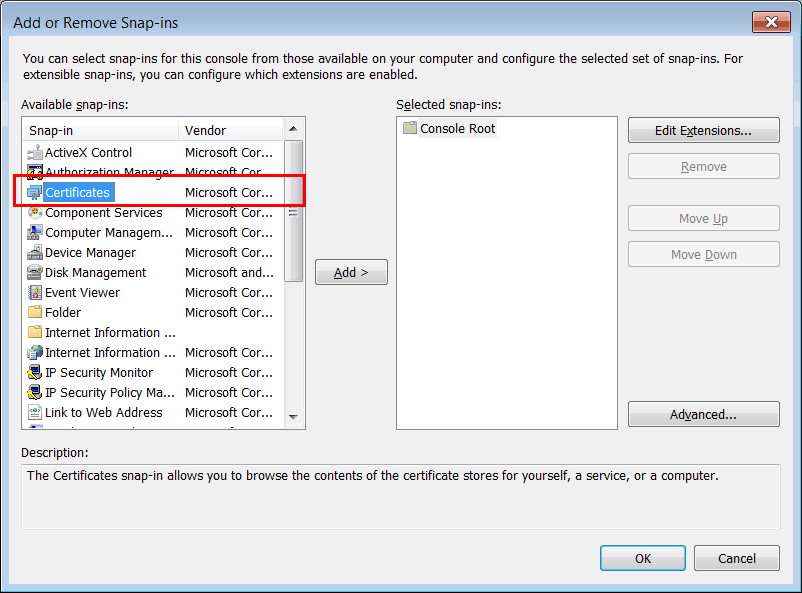Click the scroll up arrow in snap-ins list
802x593 pixels.
tap(293, 129)
